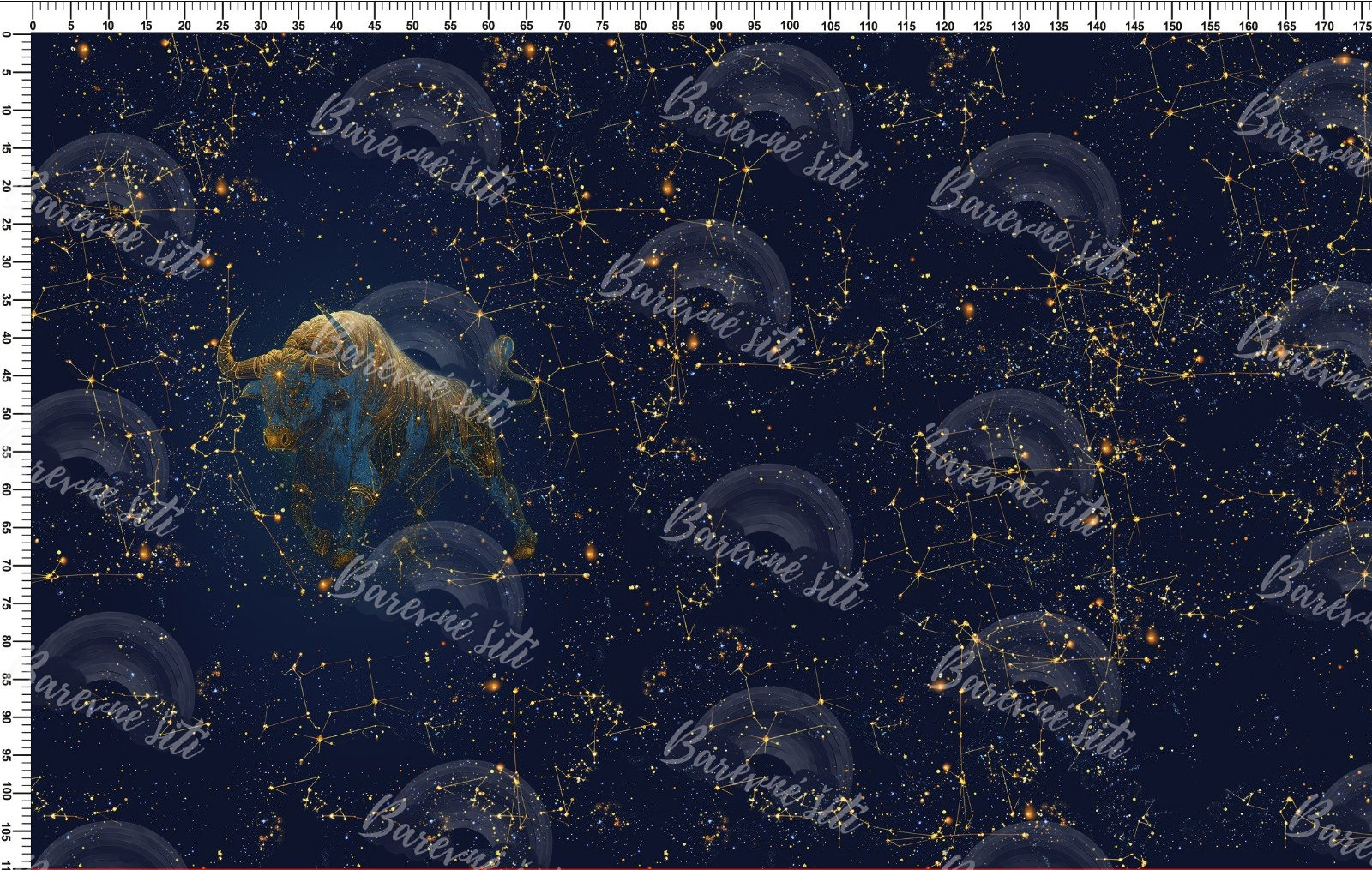Select the 100 mark on the vertical ruler
The height and width of the screenshot is (870, 1372).
click(7, 793)
